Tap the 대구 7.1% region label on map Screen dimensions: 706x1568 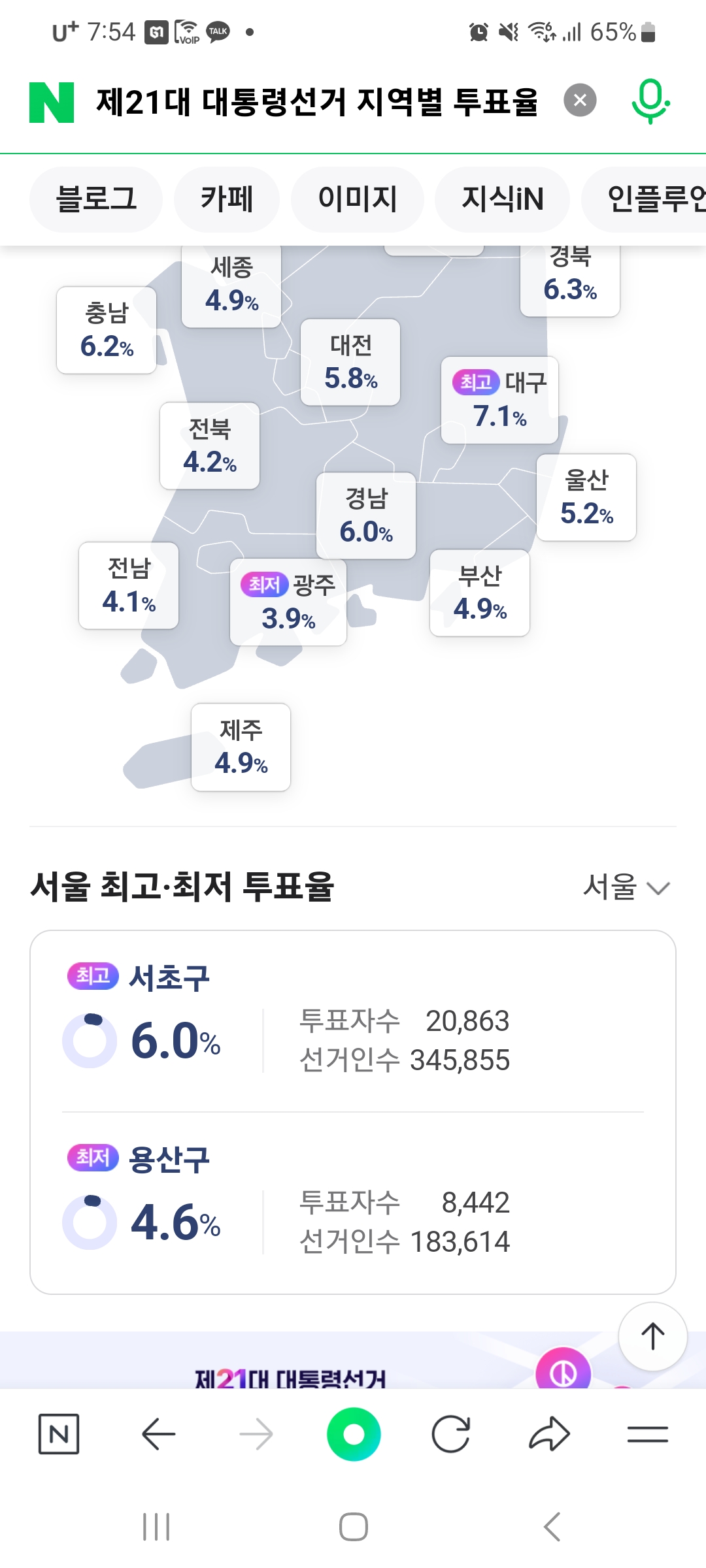(499, 400)
